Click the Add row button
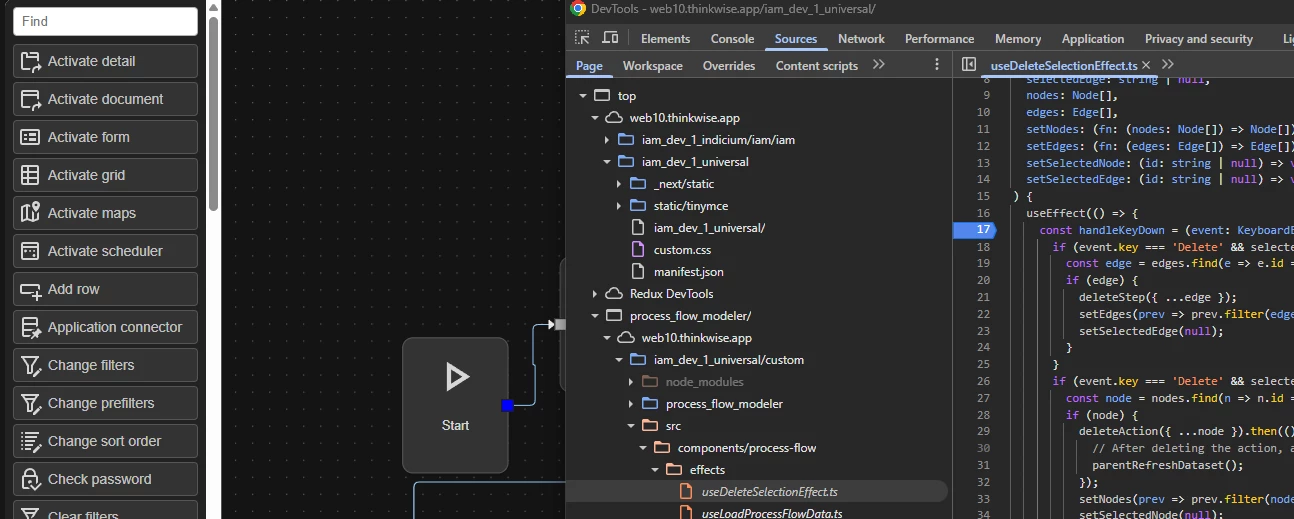 tap(105, 289)
